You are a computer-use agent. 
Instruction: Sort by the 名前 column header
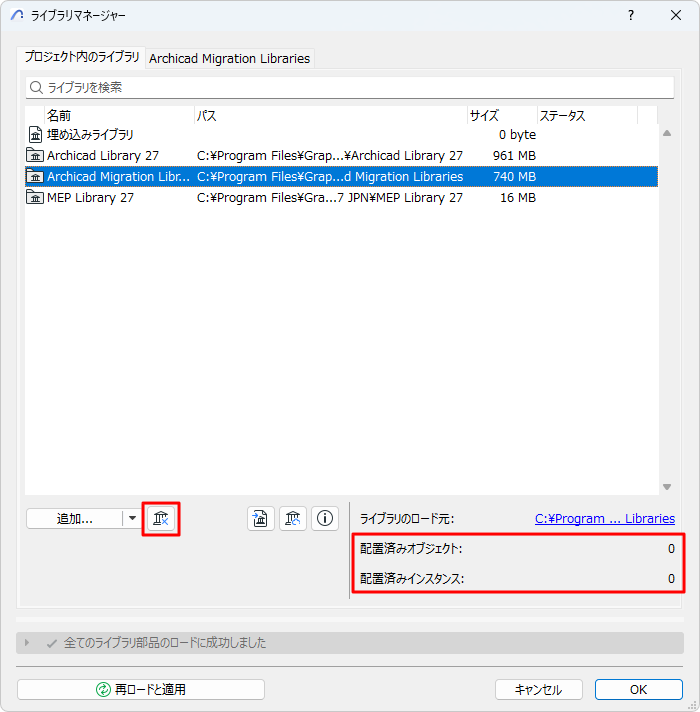coord(119,115)
